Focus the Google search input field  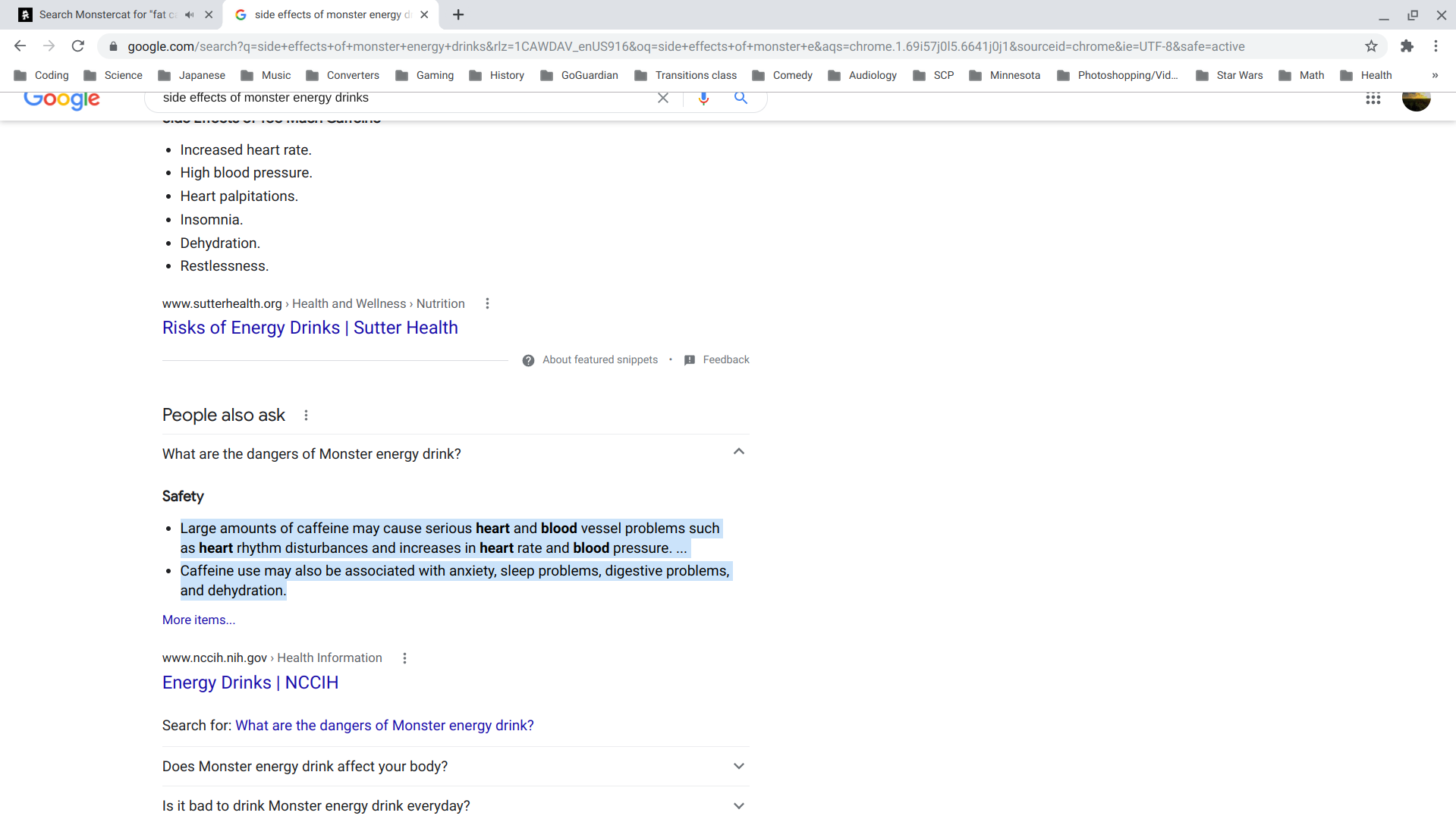pos(402,98)
